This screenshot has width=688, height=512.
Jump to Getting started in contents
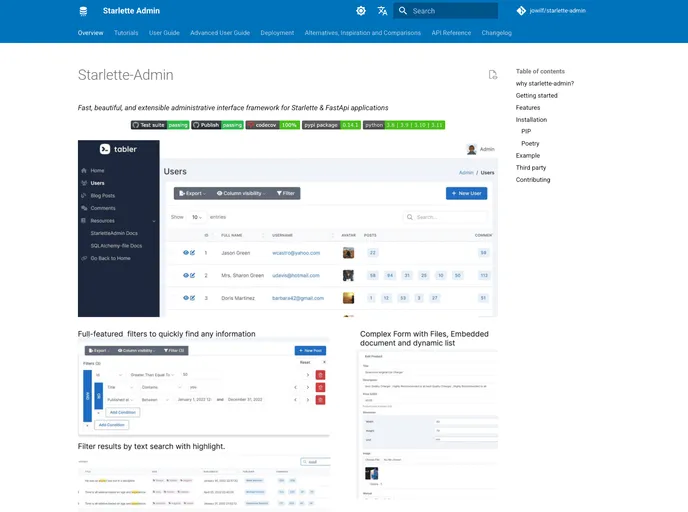click(x=536, y=95)
